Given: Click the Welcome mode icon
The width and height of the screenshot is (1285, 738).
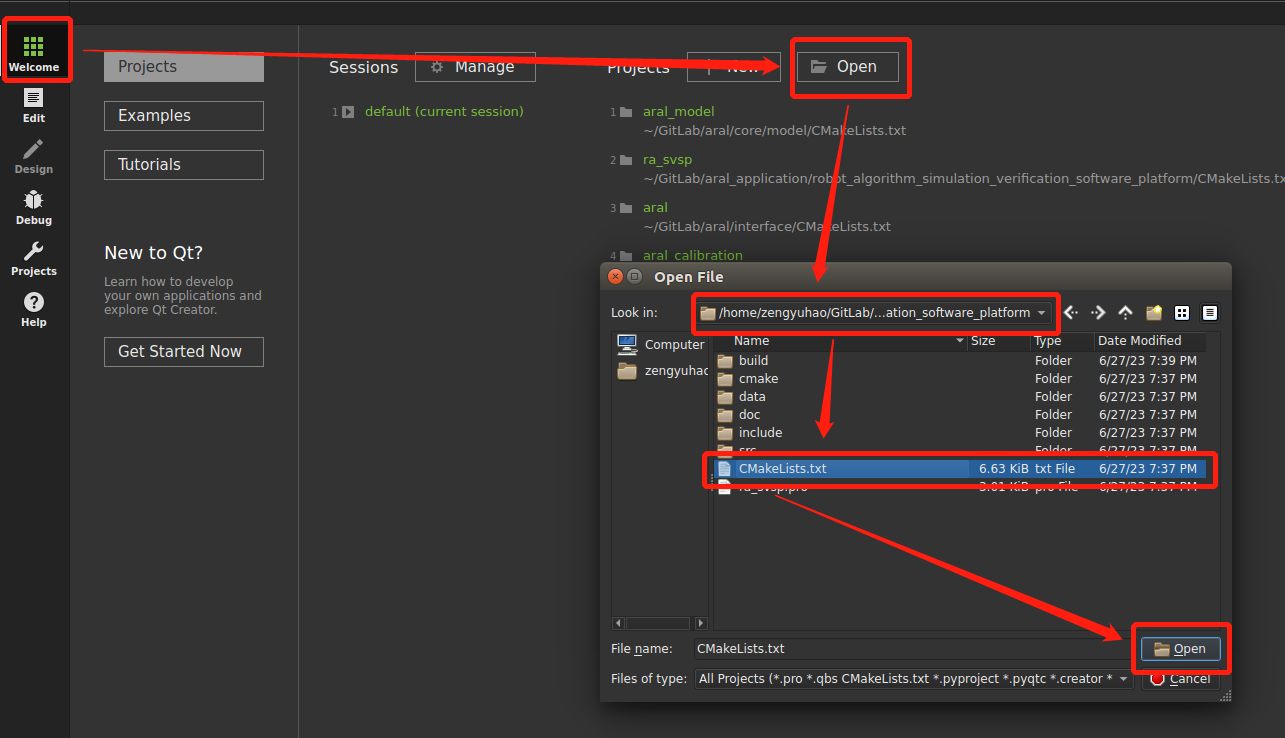Looking at the screenshot, I should [x=34, y=53].
